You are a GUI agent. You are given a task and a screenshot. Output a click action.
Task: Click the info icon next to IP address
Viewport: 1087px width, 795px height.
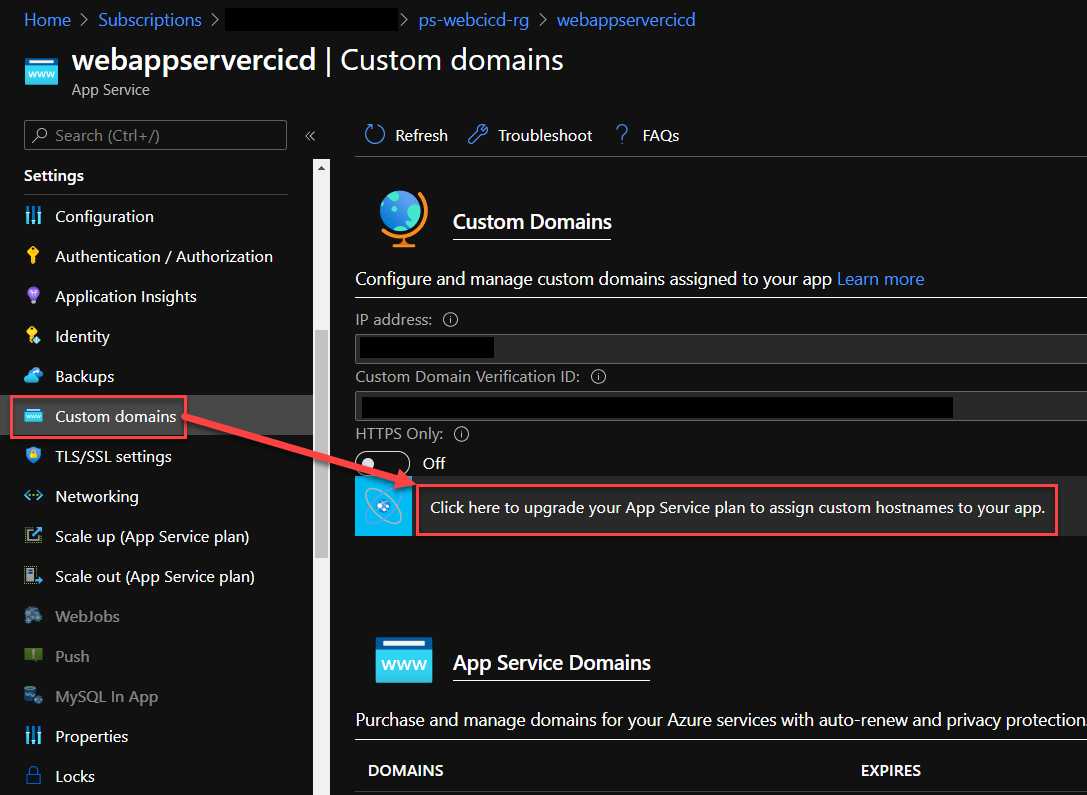449,319
